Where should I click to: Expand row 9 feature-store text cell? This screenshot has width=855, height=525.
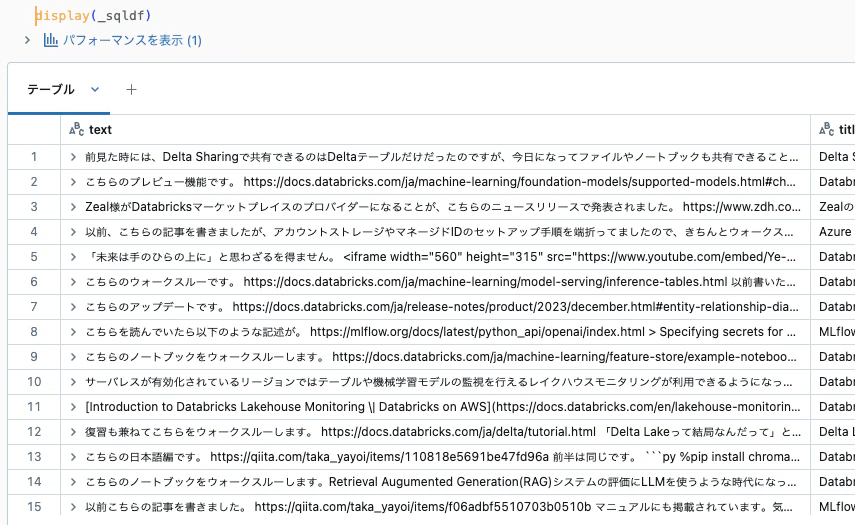click(x=73, y=357)
